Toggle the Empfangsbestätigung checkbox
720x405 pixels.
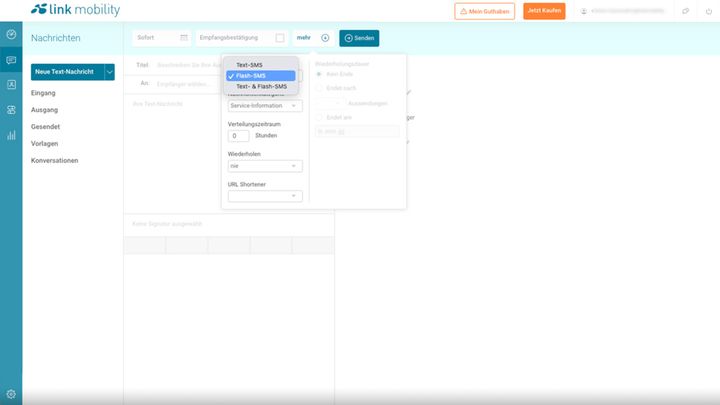280,38
